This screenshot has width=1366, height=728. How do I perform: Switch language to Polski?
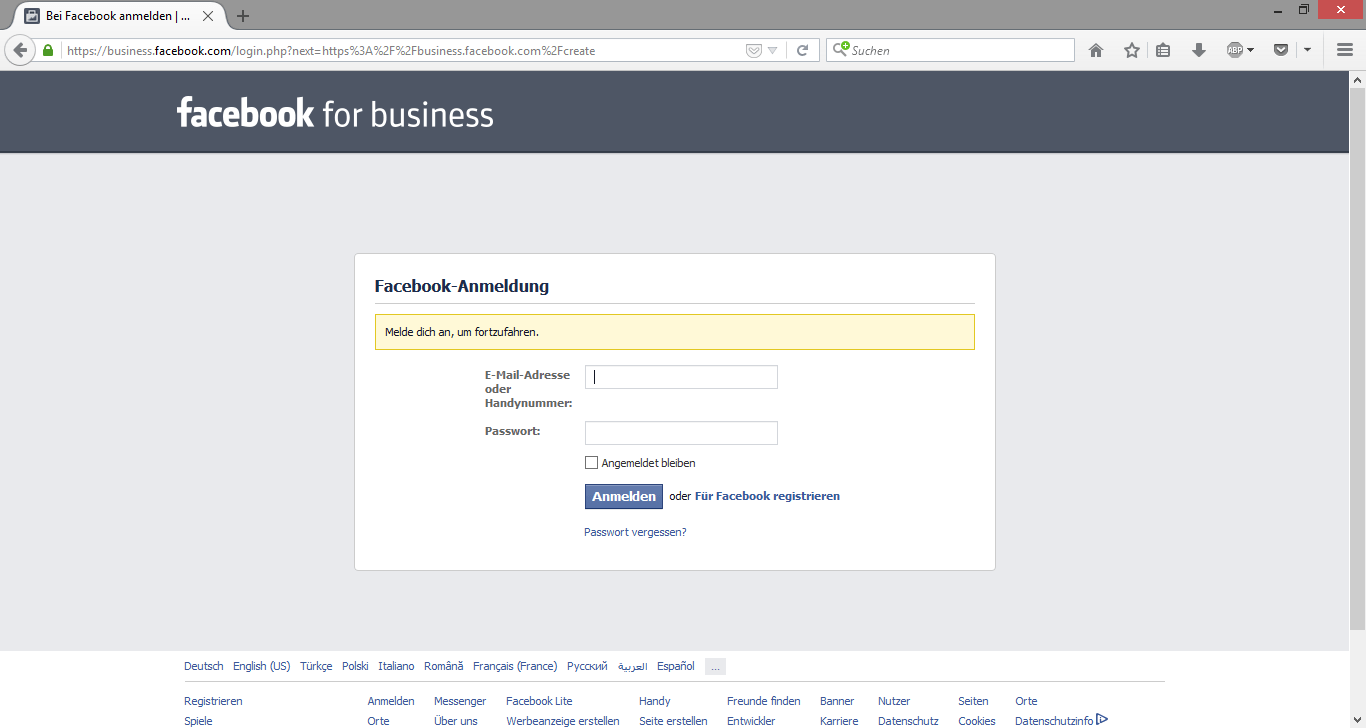(355, 666)
